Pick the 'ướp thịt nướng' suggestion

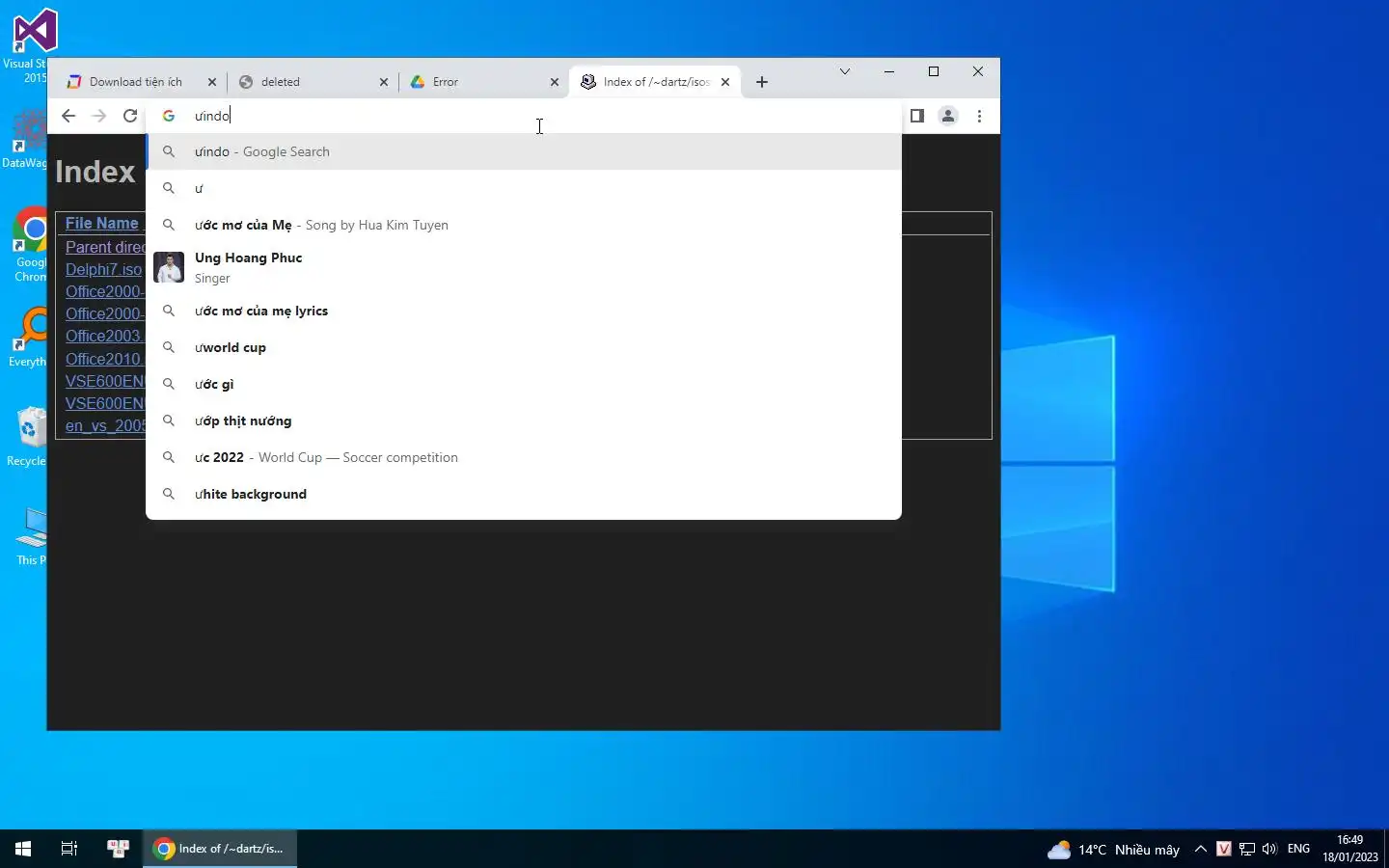pos(524,420)
